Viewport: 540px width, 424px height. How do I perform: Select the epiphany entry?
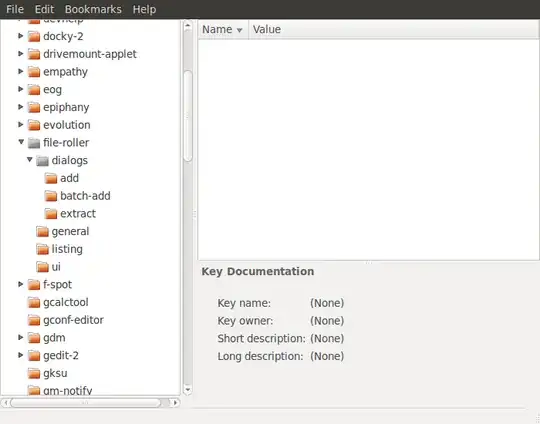pos(66,107)
